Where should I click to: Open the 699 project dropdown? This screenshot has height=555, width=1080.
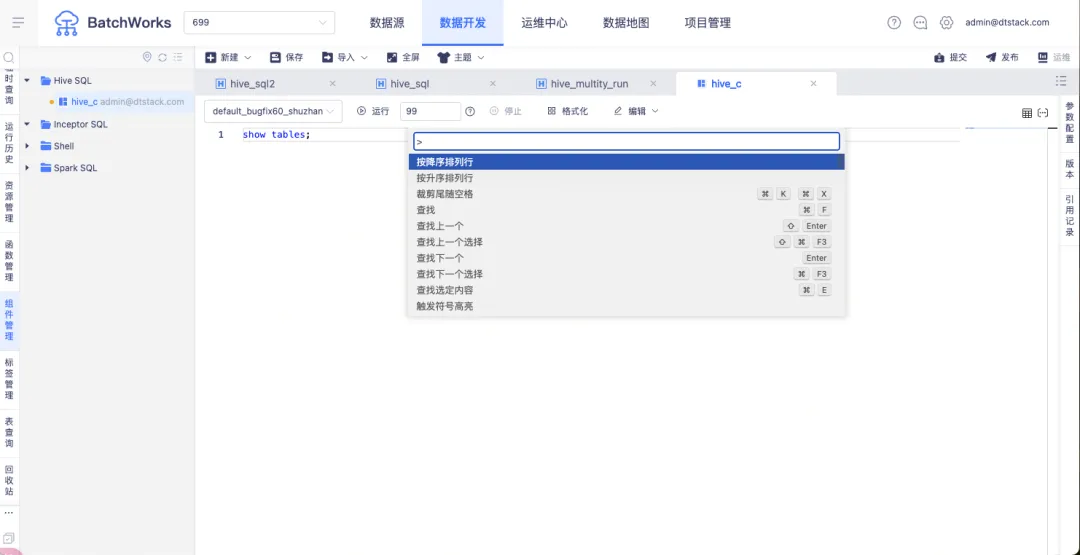coord(259,23)
